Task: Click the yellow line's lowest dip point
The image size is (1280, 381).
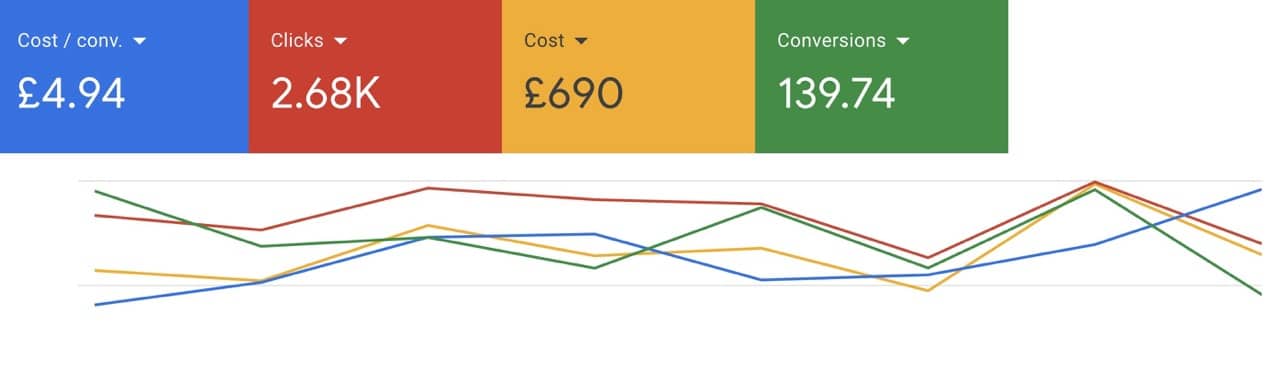Action: click(928, 290)
